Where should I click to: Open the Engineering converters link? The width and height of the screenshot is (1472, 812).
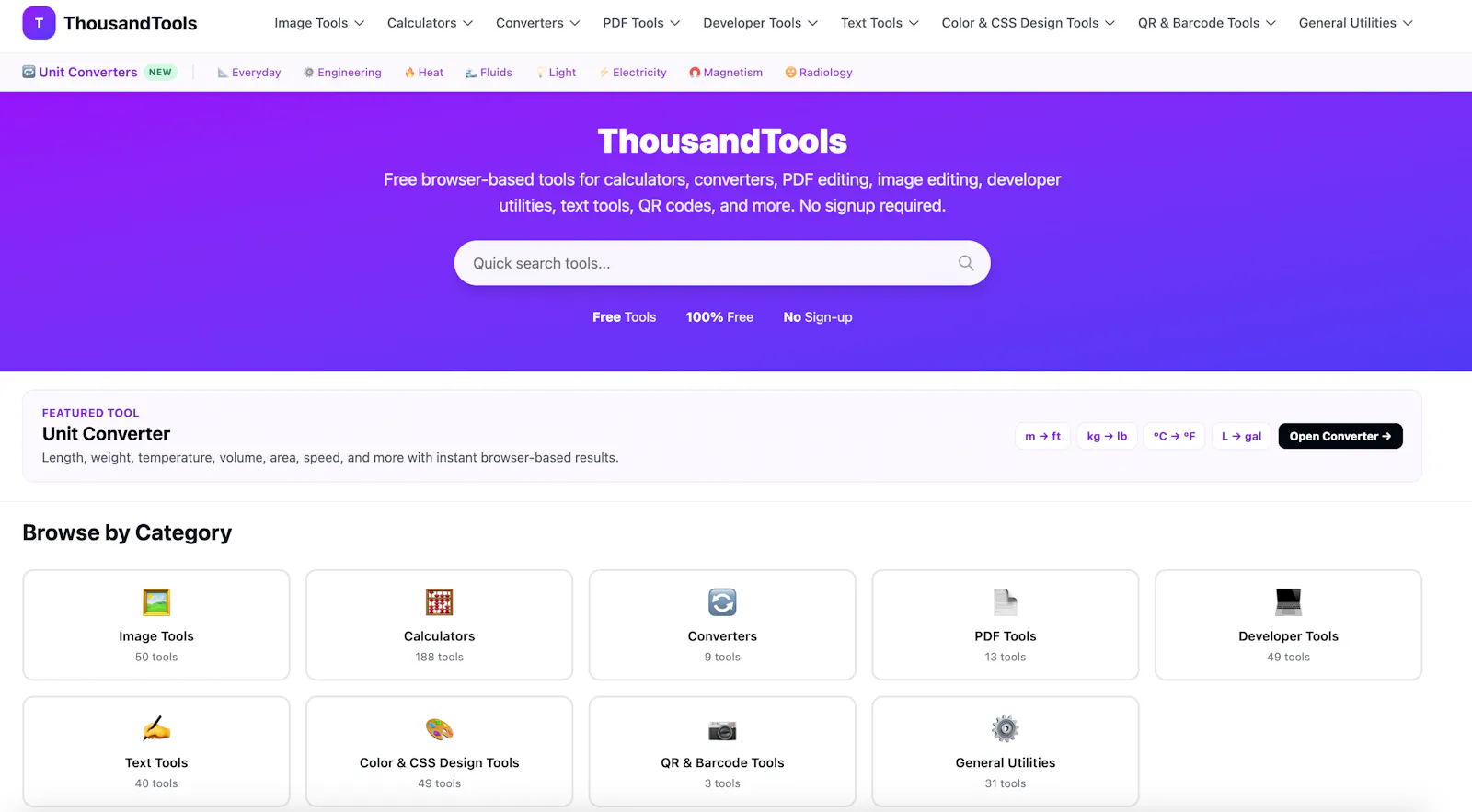[x=342, y=73]
